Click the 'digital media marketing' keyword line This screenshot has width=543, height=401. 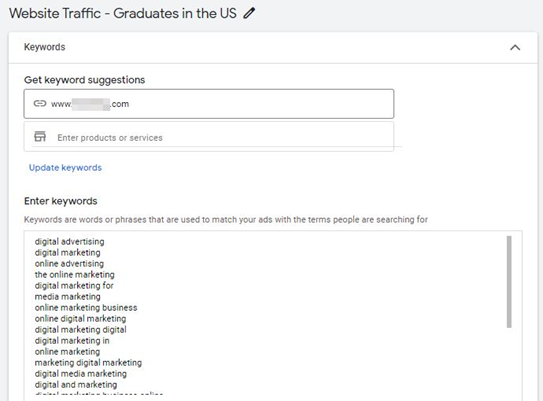(x=81, y=374)
